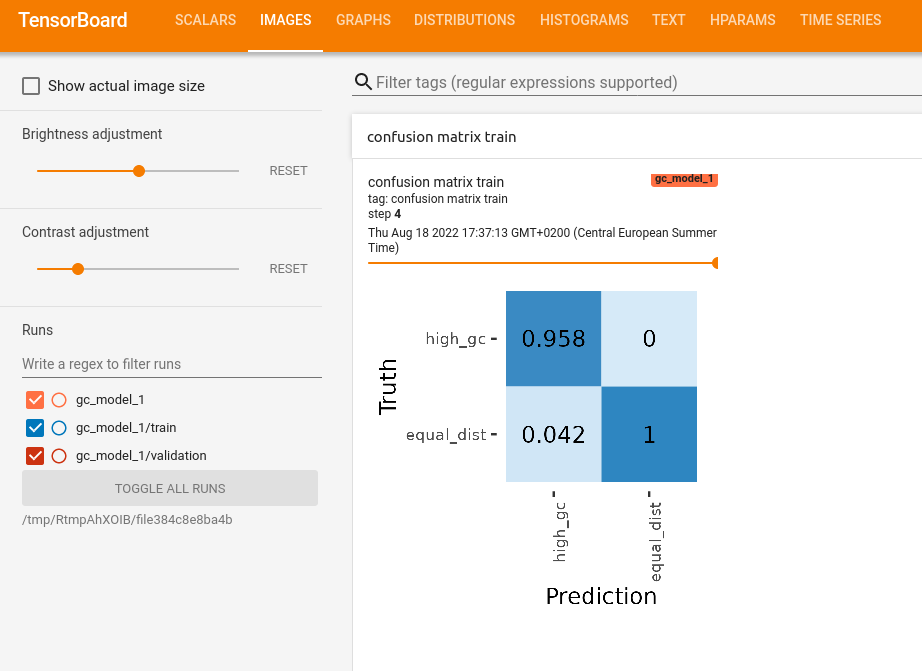This screenshot has height=671, width=922.
Task: Collapse the confusion matrix train section header
Action: click(441, 137)
